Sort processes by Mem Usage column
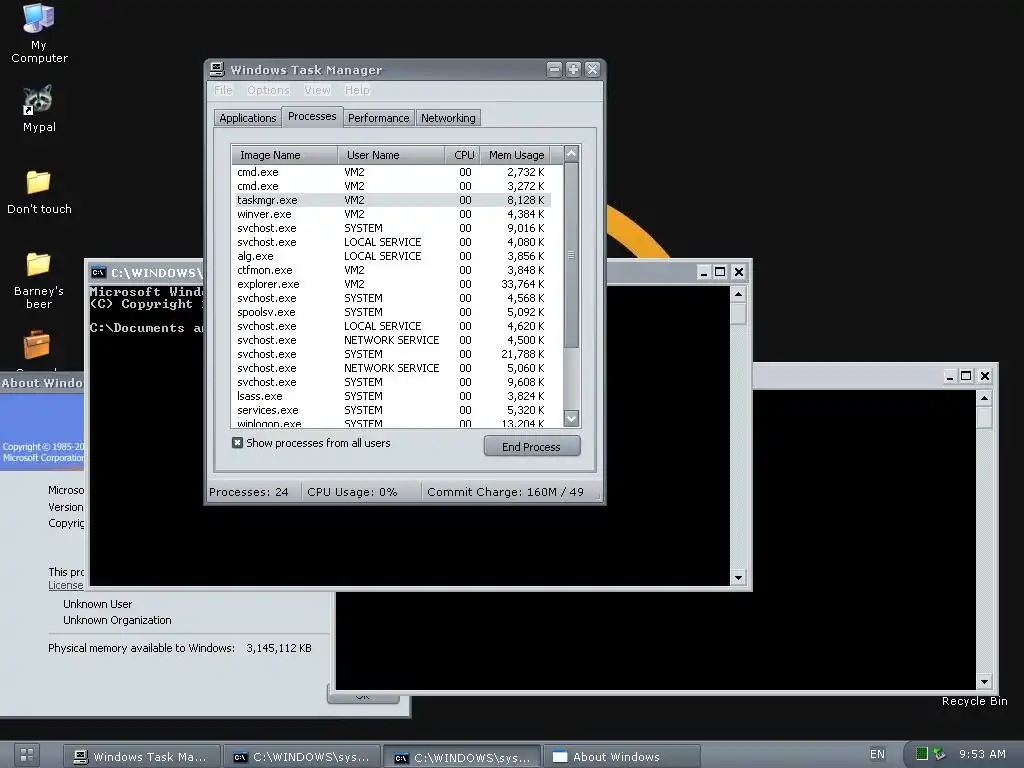The image size is (1024, 768). coord(516,155)
